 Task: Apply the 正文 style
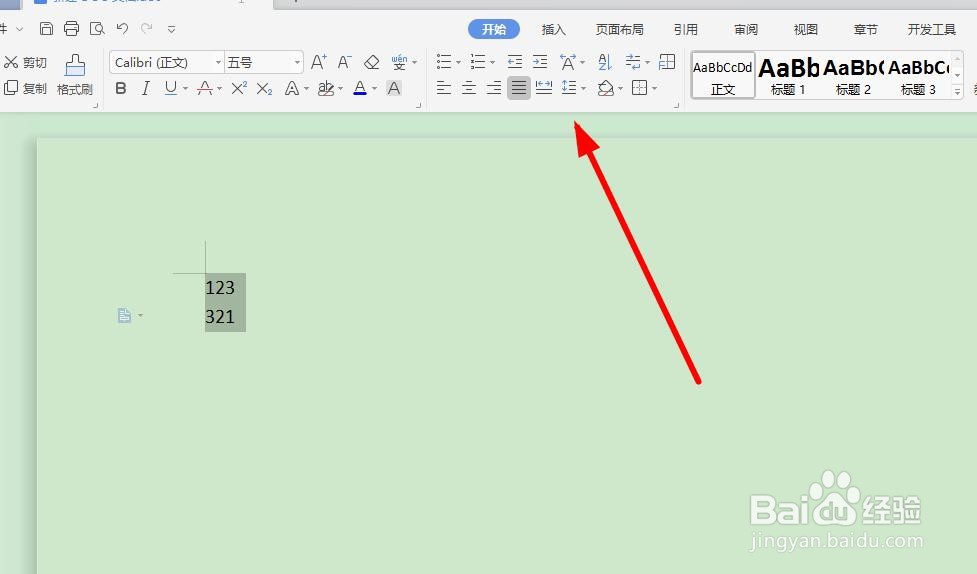coord(723,75)
